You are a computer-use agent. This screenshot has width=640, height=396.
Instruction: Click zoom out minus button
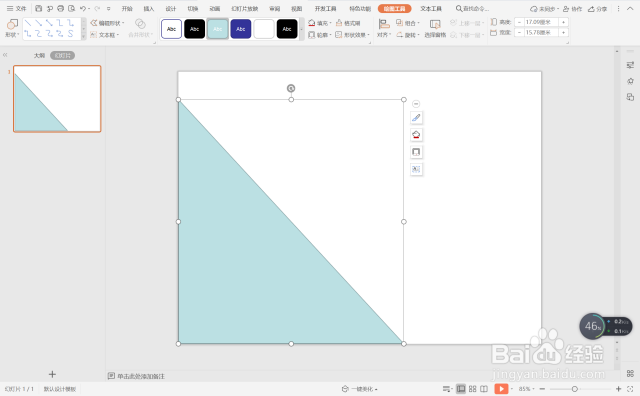(x=542, y=389)
